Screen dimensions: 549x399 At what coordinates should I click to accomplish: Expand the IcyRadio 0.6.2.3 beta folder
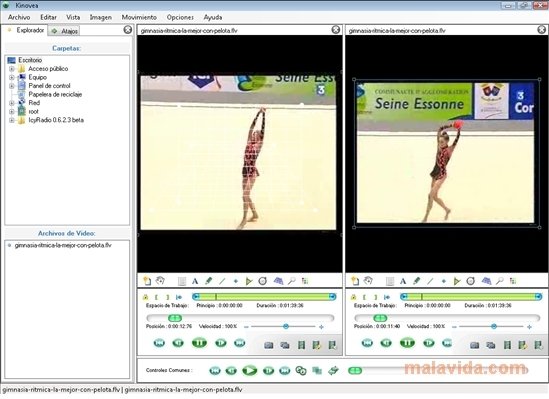coord(12,120)
